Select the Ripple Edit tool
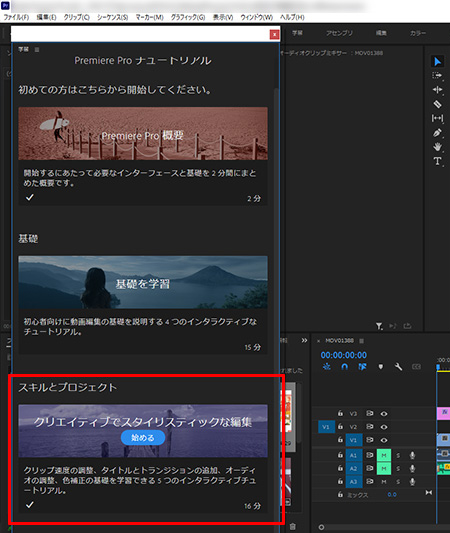 point(437,89)
